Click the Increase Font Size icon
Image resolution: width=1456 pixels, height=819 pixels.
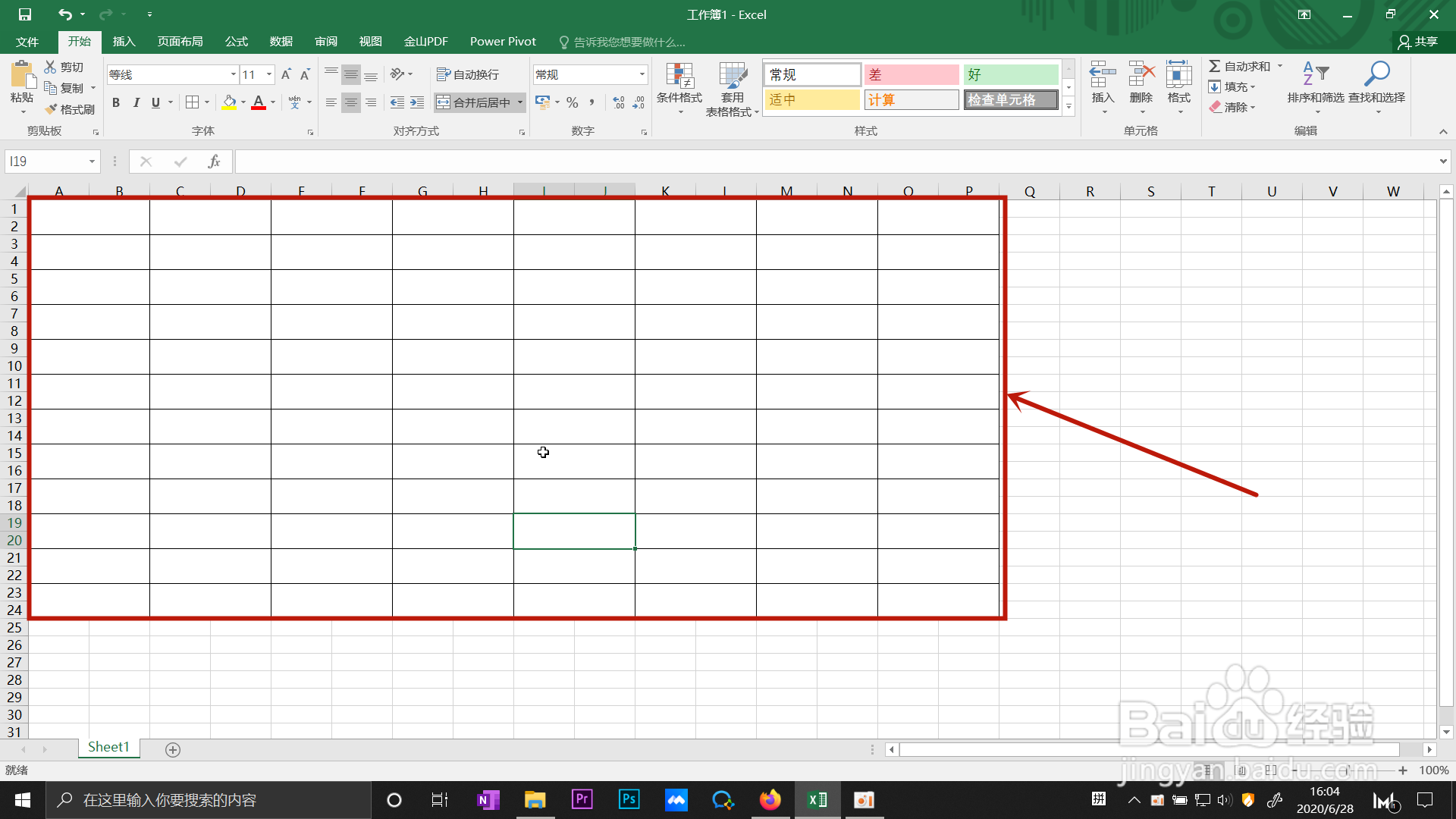pos(286,74)
